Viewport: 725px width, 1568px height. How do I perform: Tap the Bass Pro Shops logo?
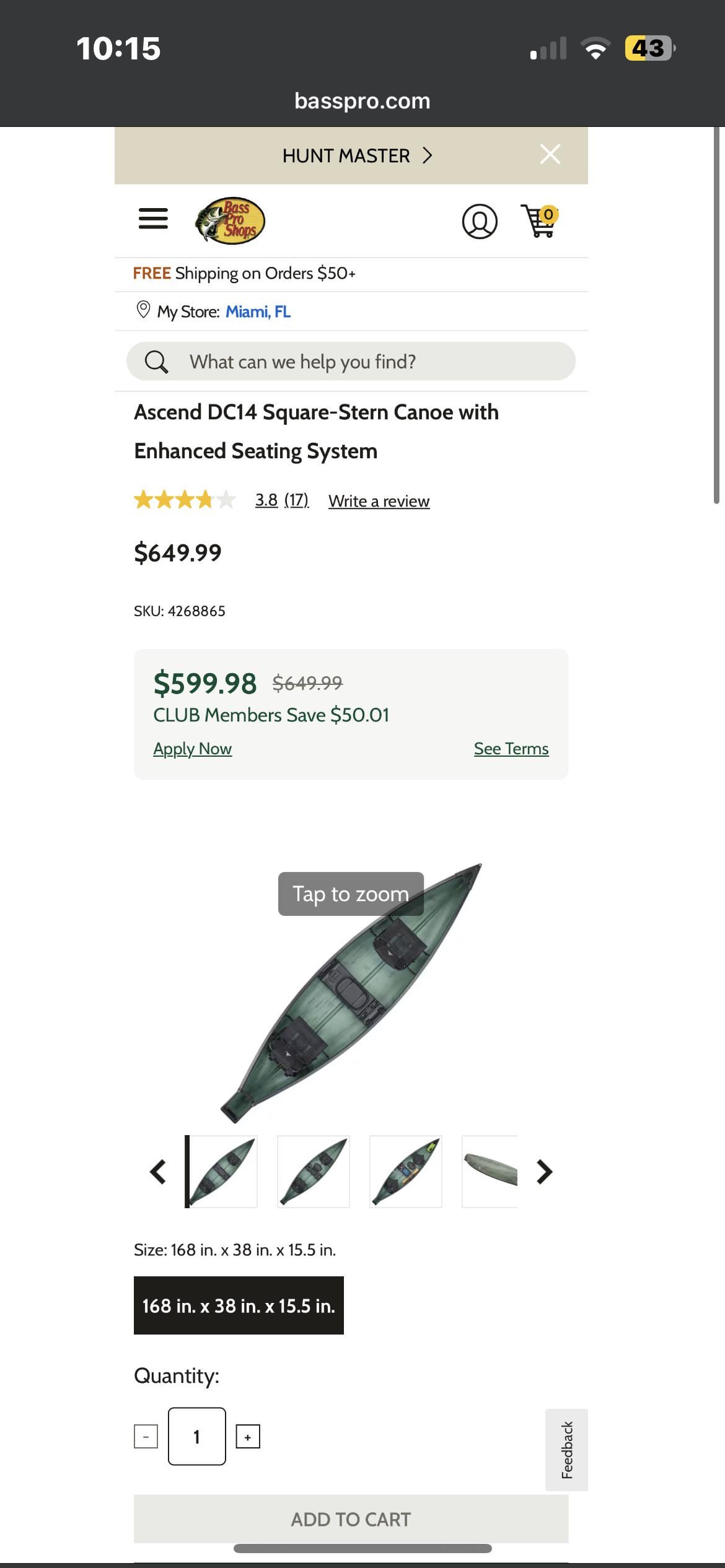230,220
